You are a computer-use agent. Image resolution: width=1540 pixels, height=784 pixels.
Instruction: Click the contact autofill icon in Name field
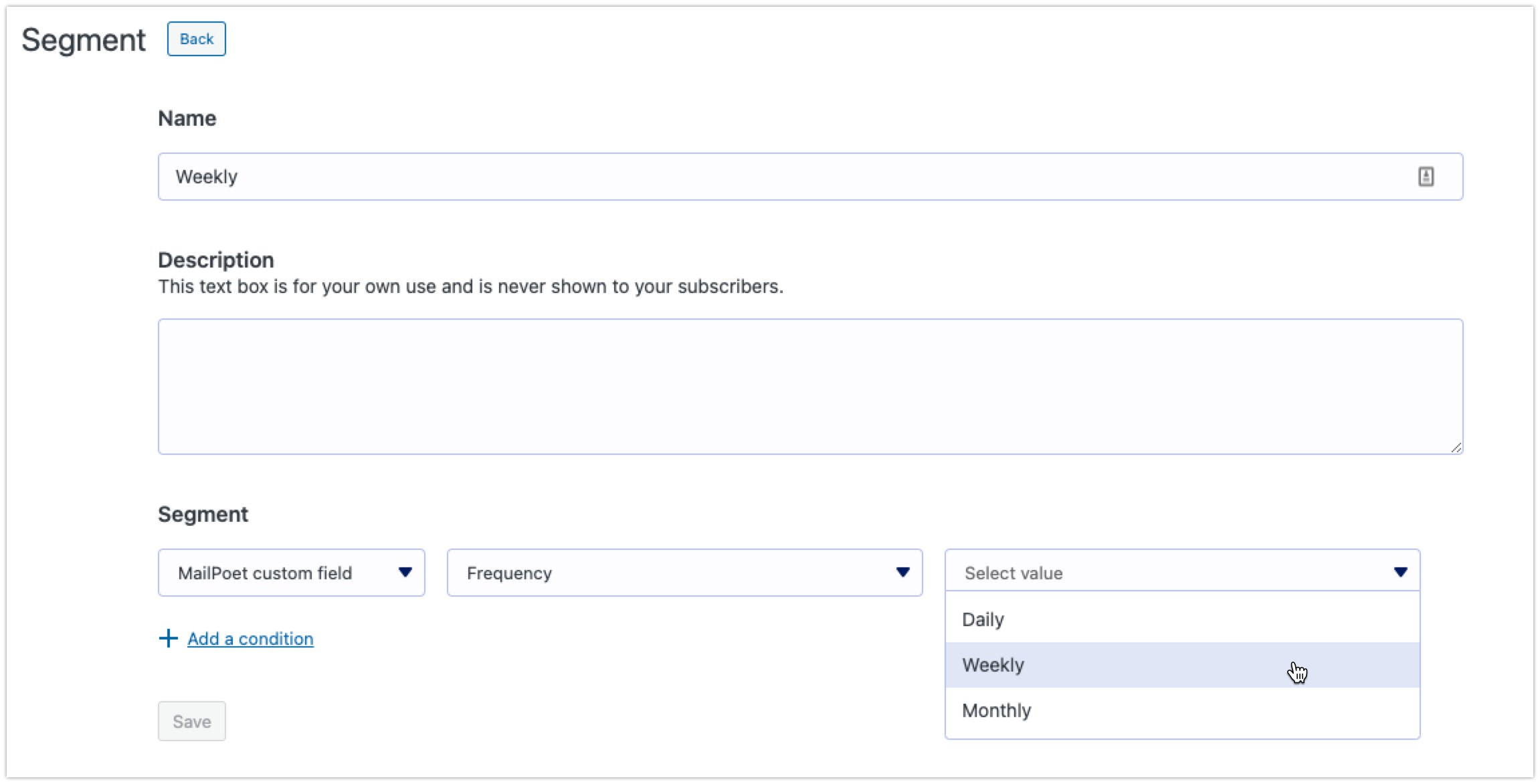(1426, 177)
